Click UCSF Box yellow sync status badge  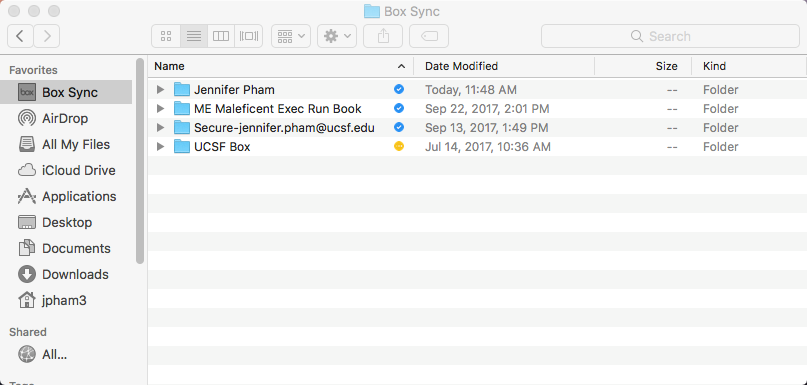point(399,146)
